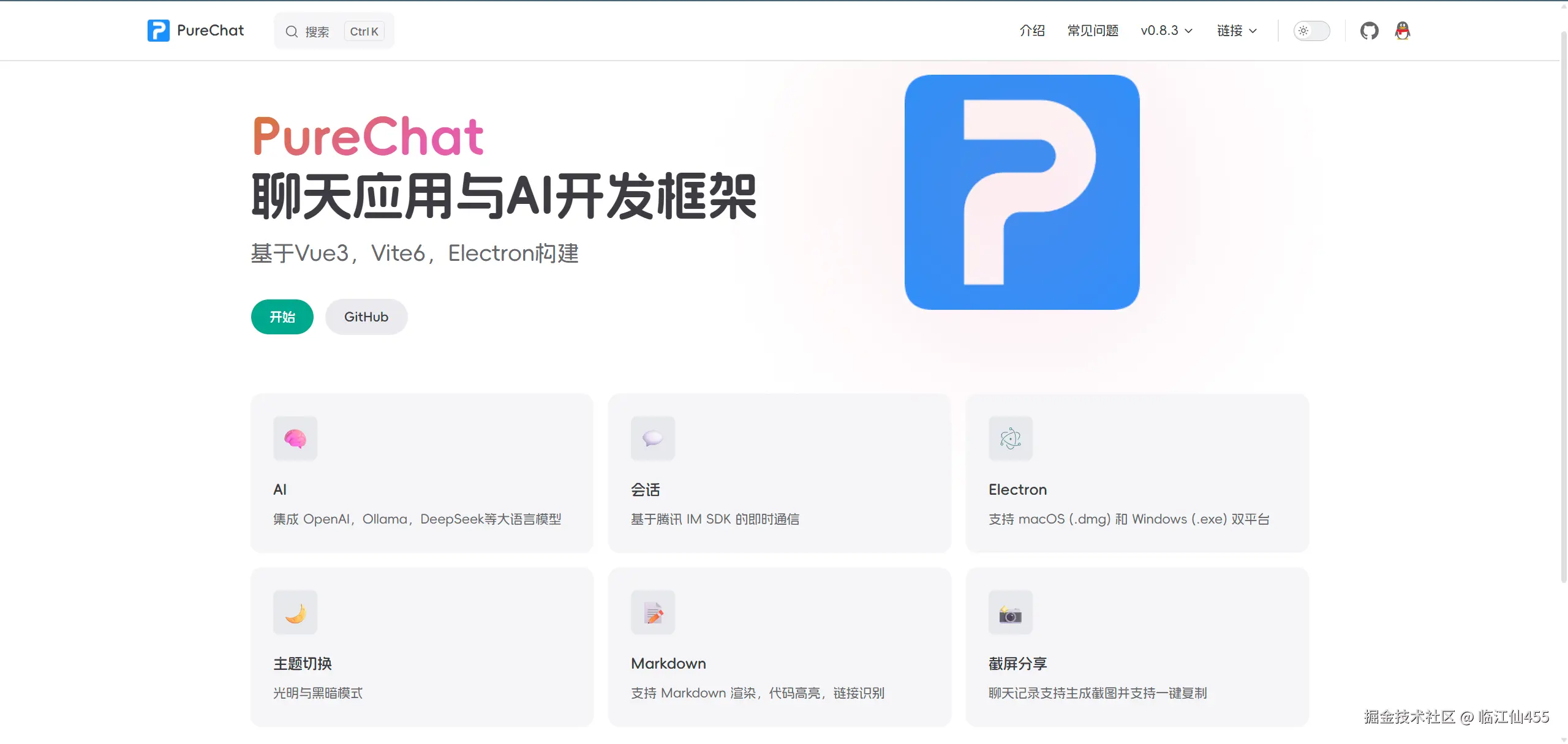Screen dimensions: 1568x744
Task: Expand the v0.8.3 version dropdown
Action: (1166, 30)
